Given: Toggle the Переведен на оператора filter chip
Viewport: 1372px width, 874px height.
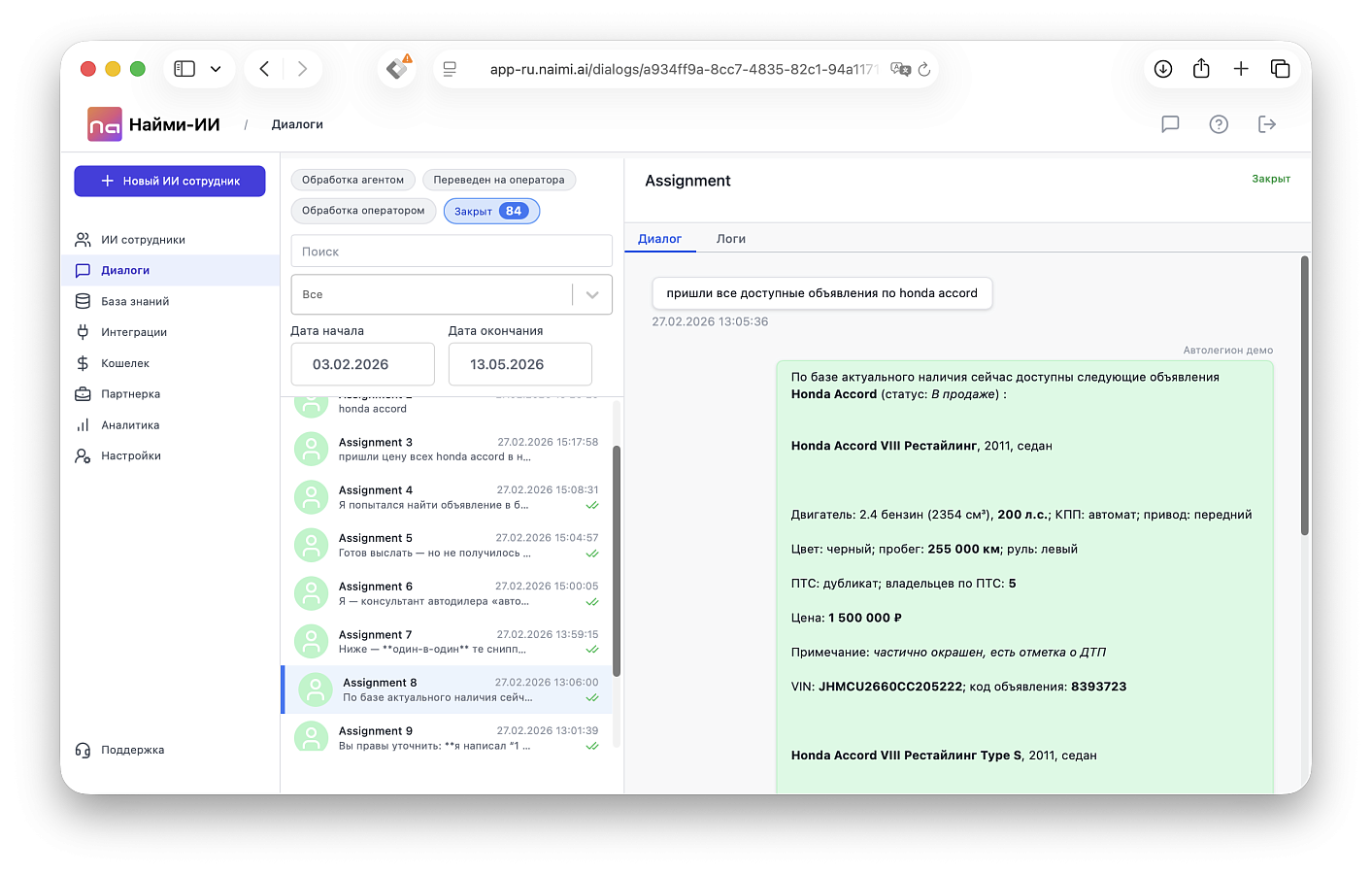Looking at the screenshot, I should 499,180.
